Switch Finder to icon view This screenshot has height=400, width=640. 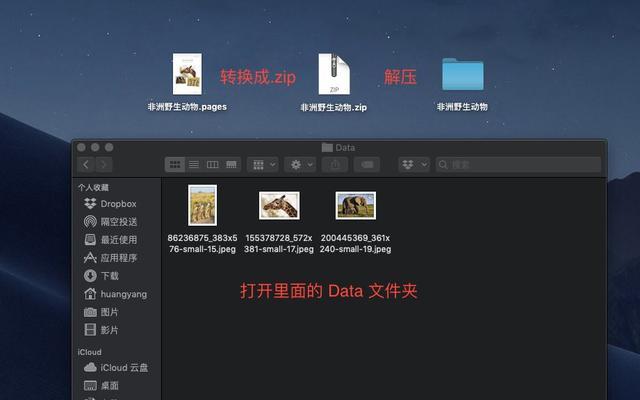pyautogui.click(x=175, y=164)
